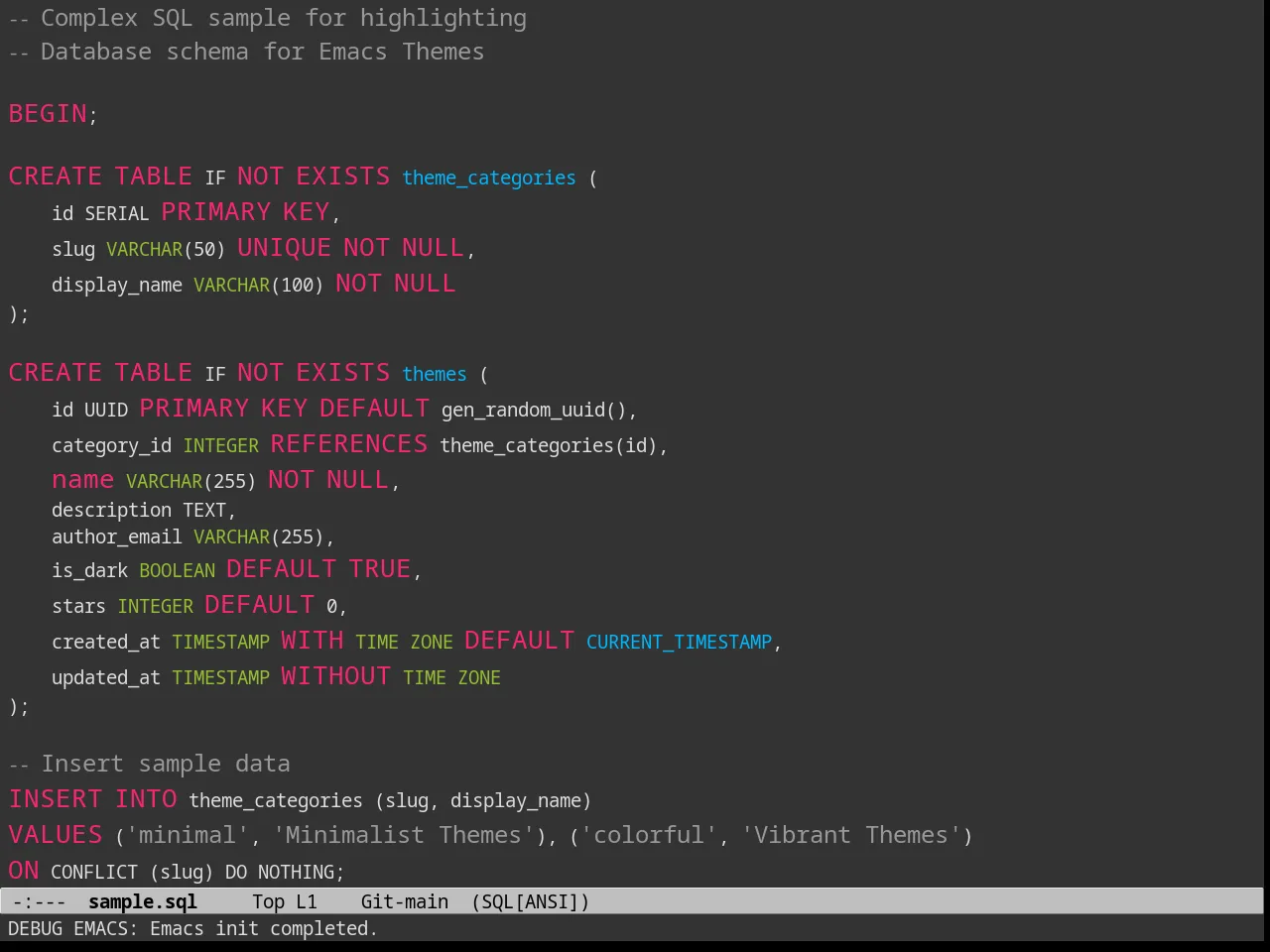Click 'id SERIAL' column definition
The width and height of the screenshot is (1270, 952).
(x=100, y=213)
